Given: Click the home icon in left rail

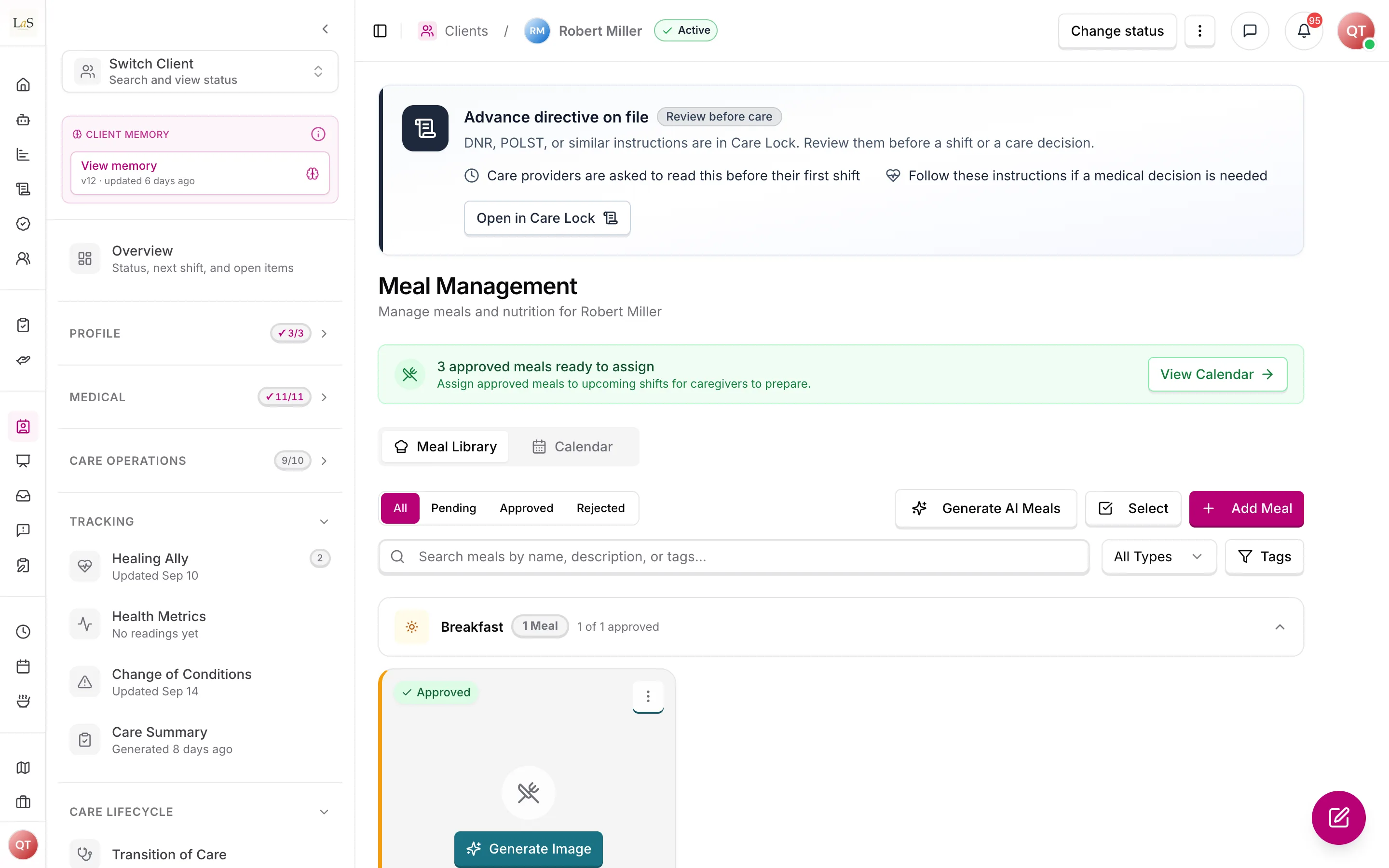Looking at the screenshot, I should [x=23, y=85].
